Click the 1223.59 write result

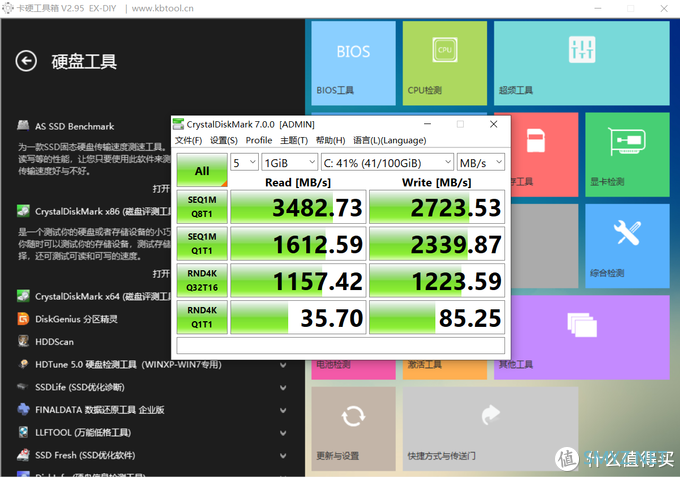point(437,281)
